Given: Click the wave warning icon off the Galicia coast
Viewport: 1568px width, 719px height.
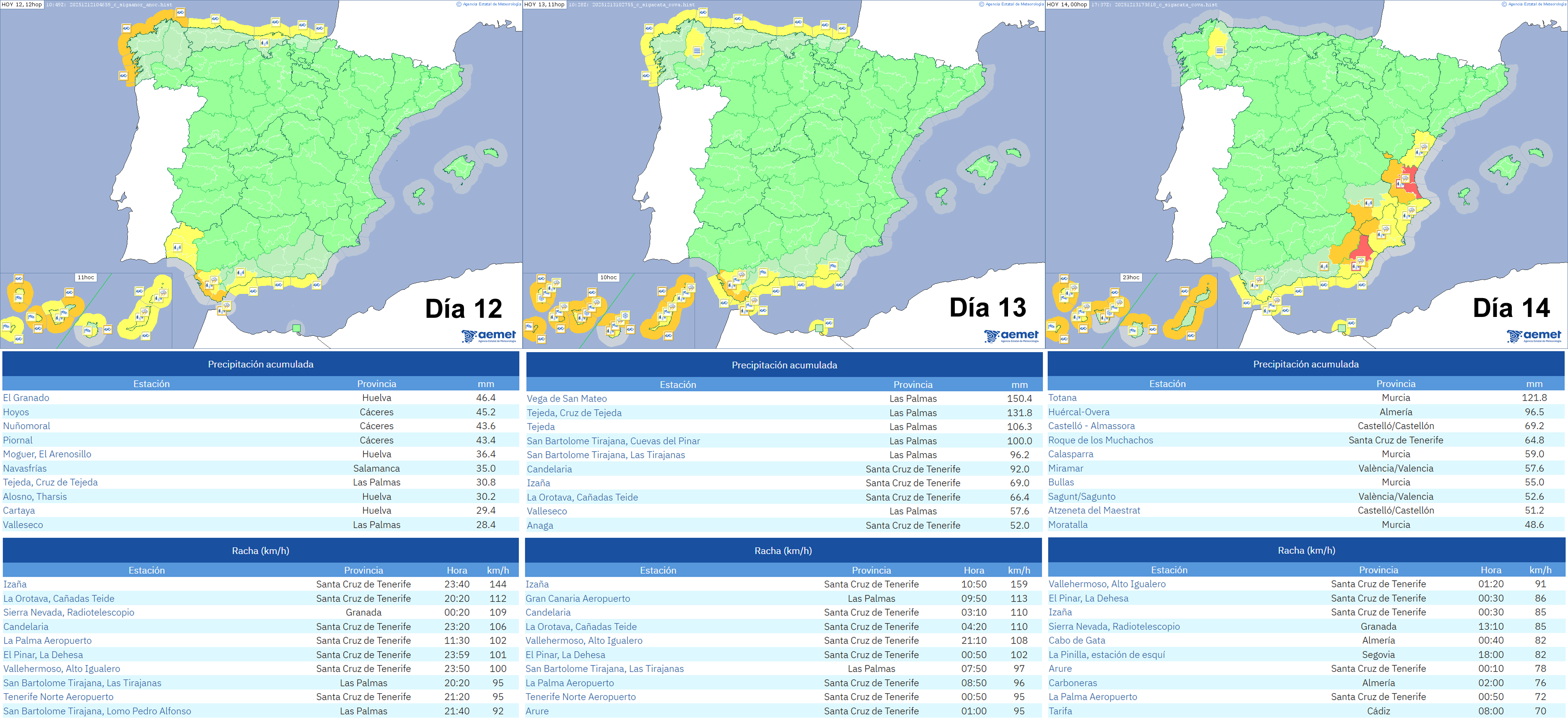Looking at the screenshot, I should pos(127,29).
